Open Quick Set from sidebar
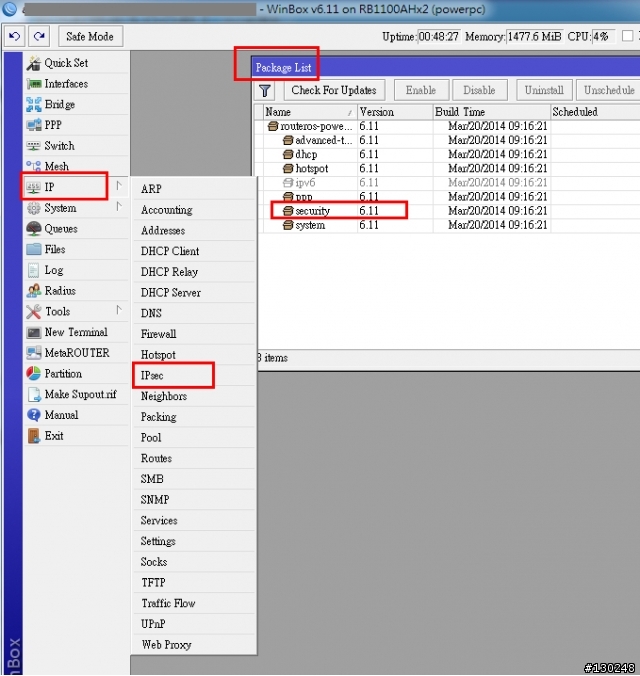The height and width of the screenshot is (676, 640). point(76,63)
